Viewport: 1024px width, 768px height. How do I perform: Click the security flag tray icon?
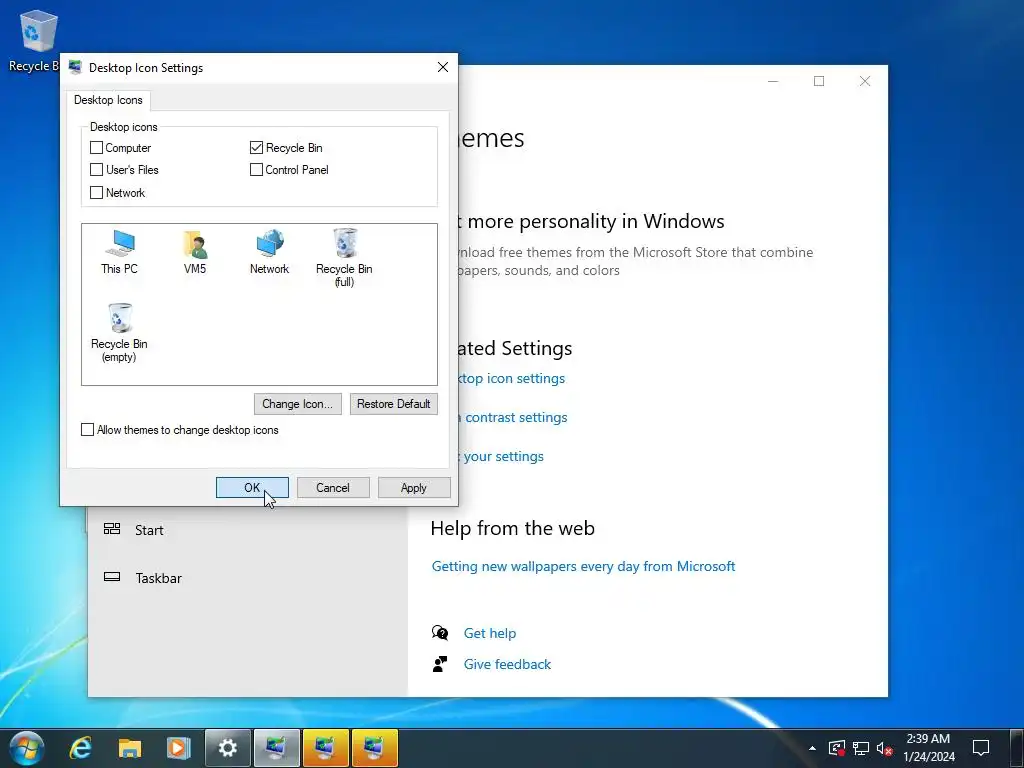837,748
